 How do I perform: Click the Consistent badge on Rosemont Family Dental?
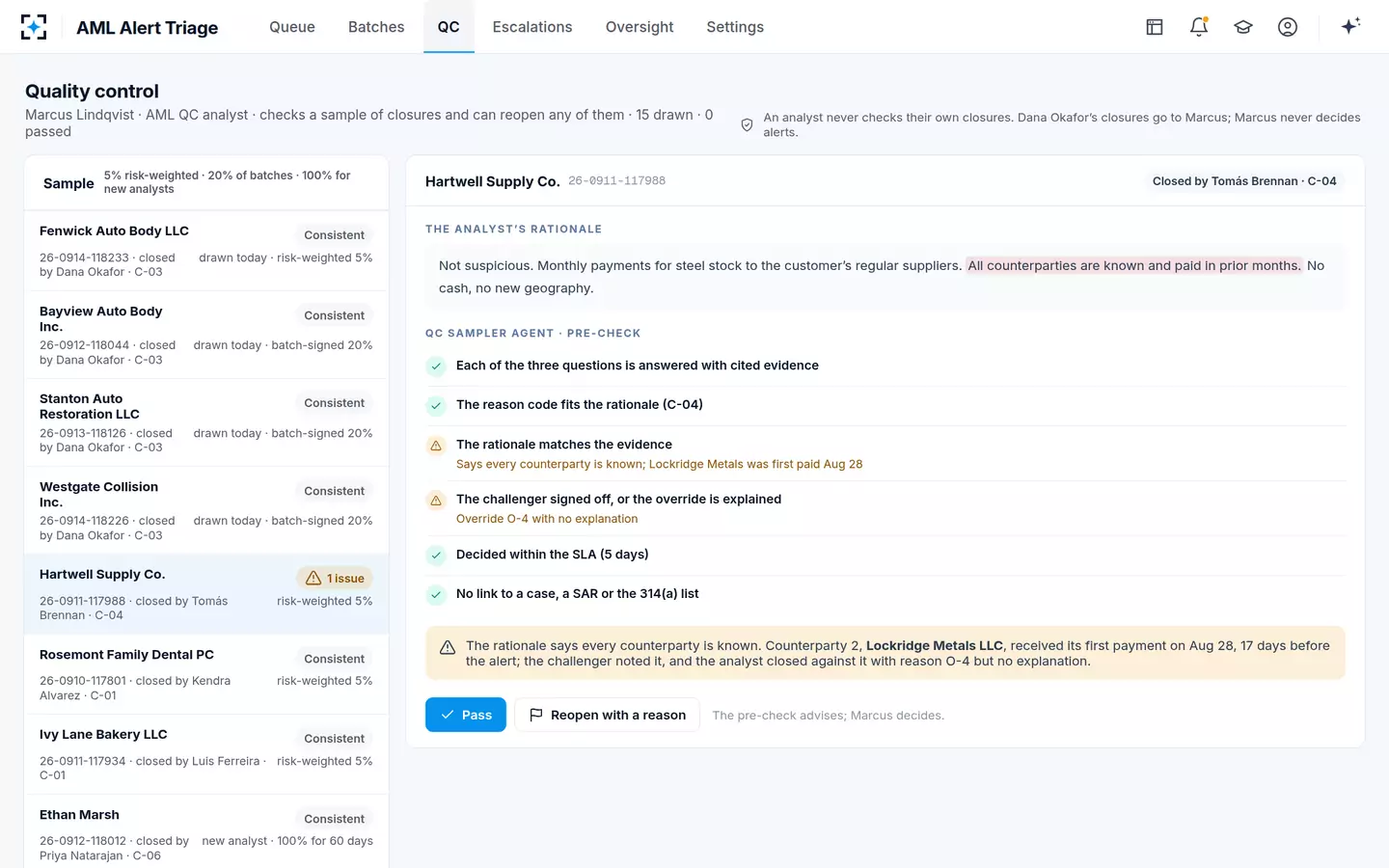(334, 659)
